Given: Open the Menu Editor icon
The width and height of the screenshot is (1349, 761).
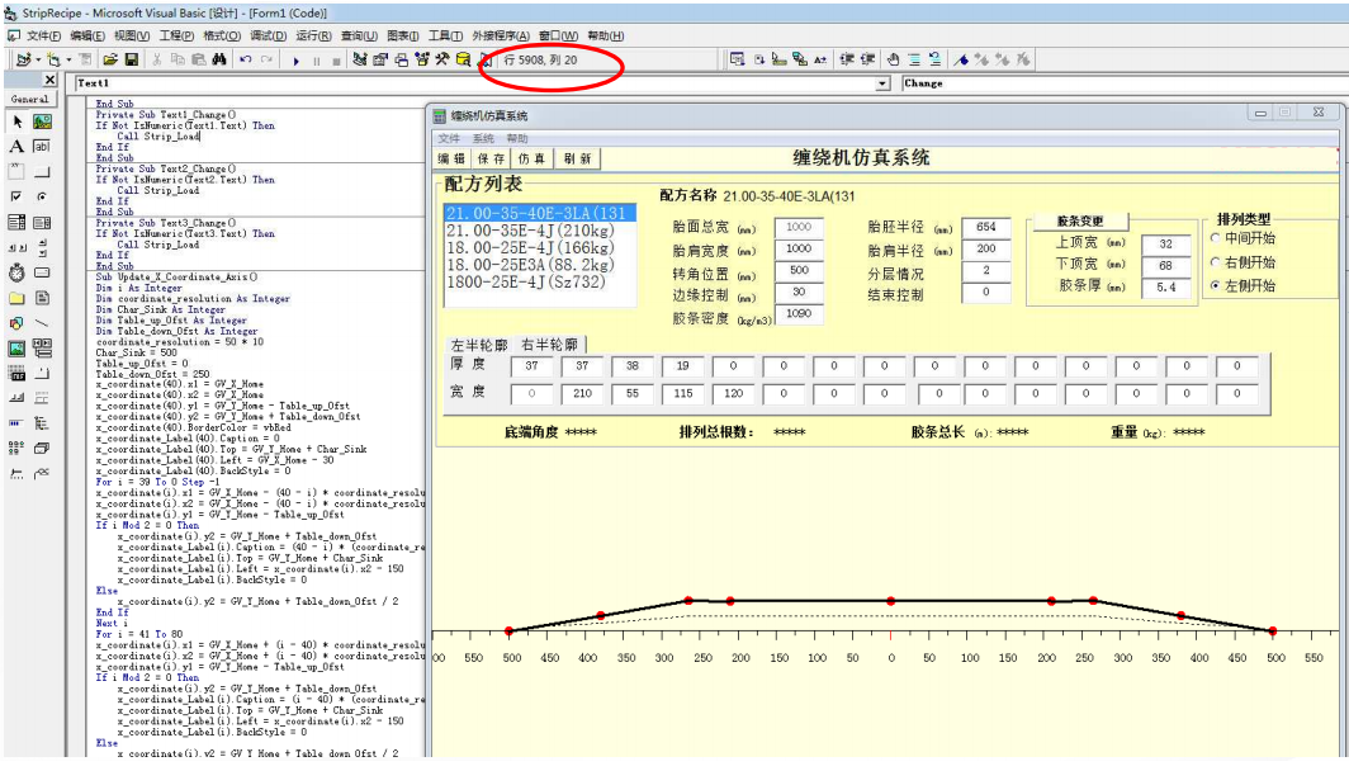Looking at the screenshot, I should (x=86, y=60).
